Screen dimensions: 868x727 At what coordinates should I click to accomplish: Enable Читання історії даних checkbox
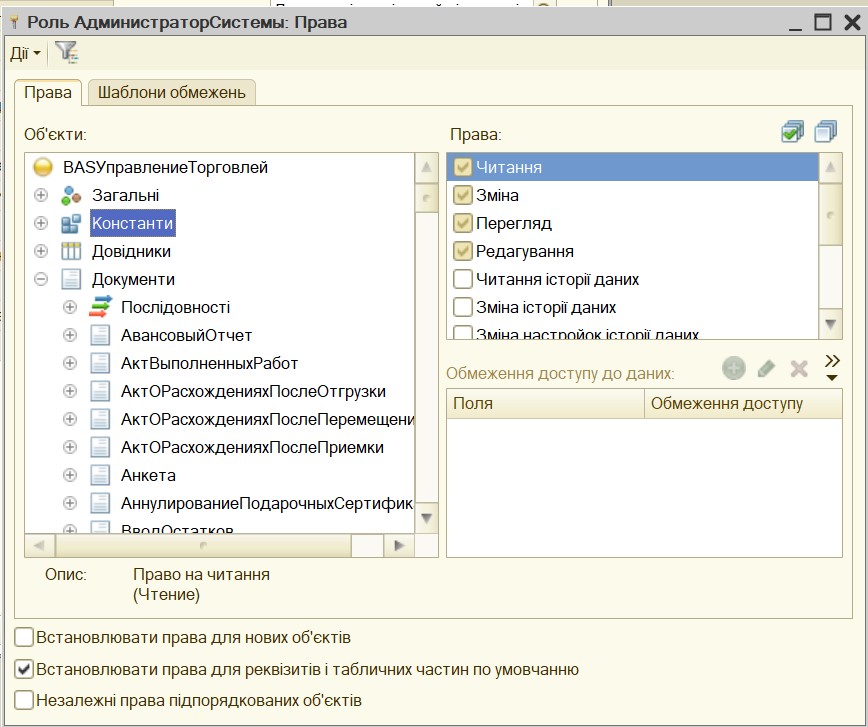(462, 280)
